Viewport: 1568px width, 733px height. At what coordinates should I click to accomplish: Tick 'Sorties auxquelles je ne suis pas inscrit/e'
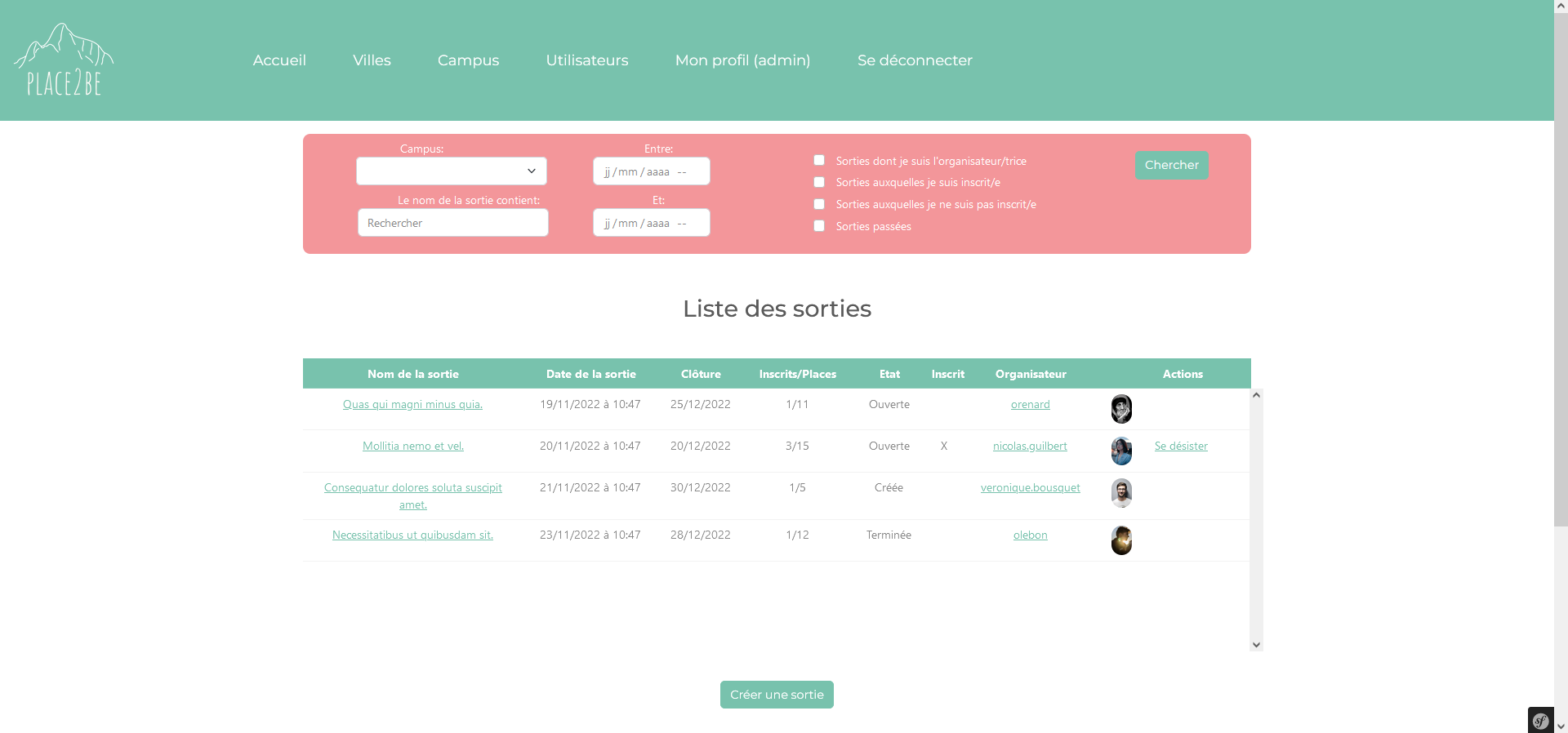pyautogui.click(x=819, y=204)
